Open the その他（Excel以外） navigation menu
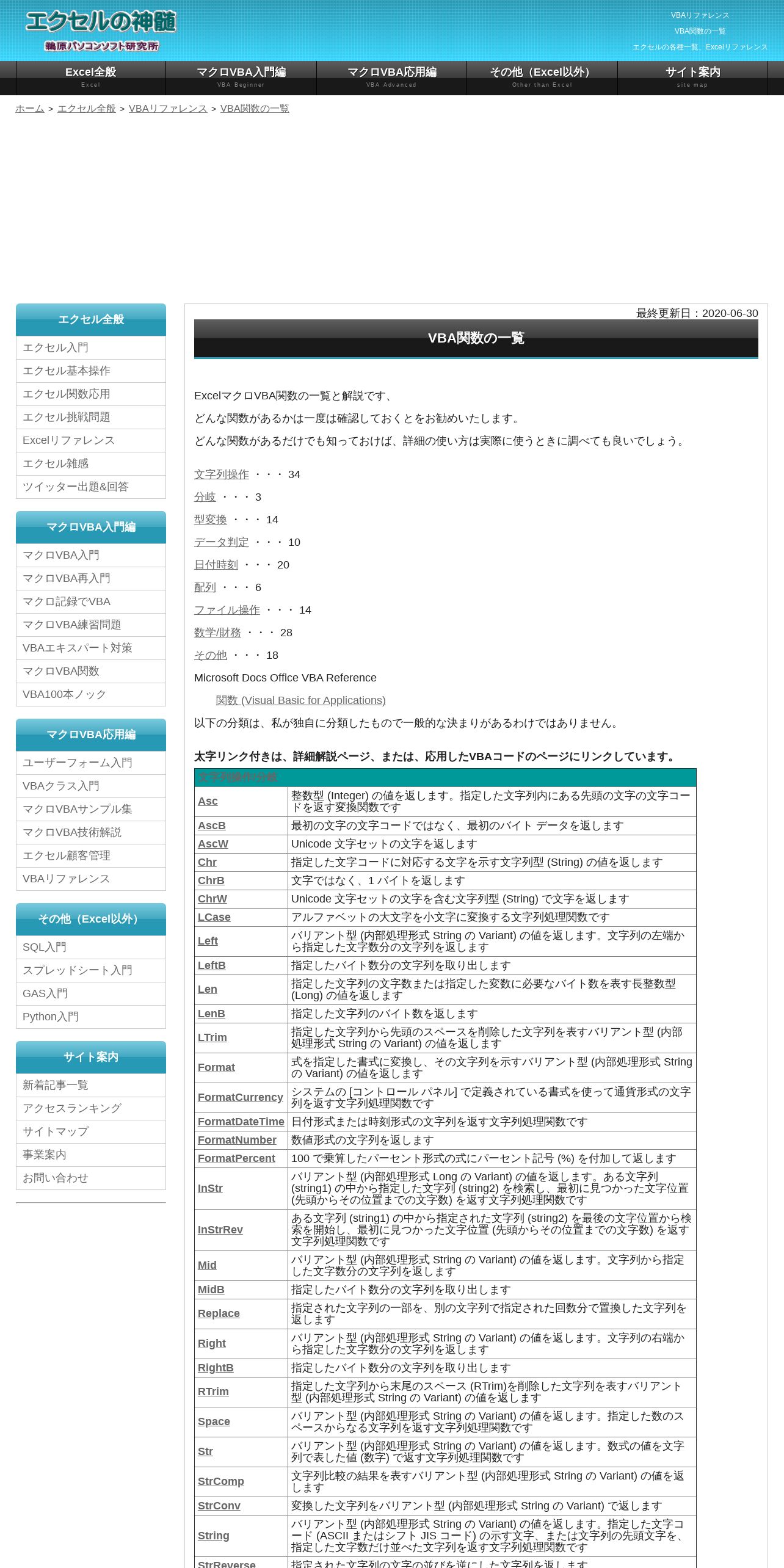 coord(542,78)
